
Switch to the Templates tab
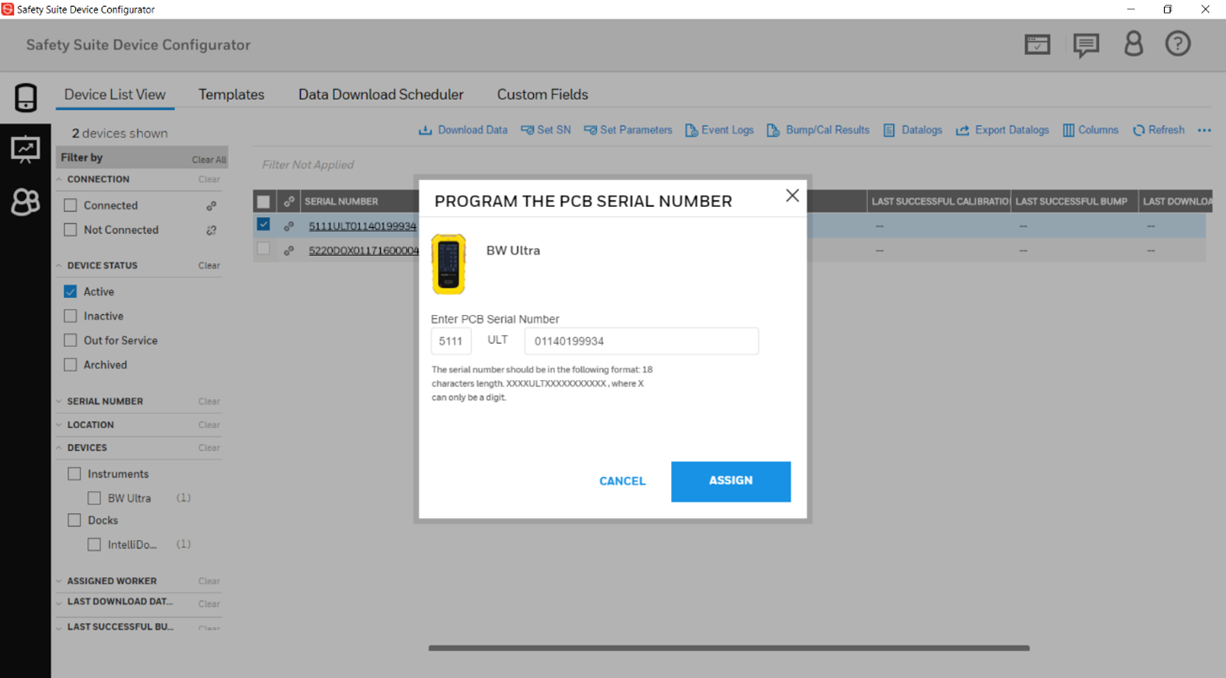tap(231, 94)
